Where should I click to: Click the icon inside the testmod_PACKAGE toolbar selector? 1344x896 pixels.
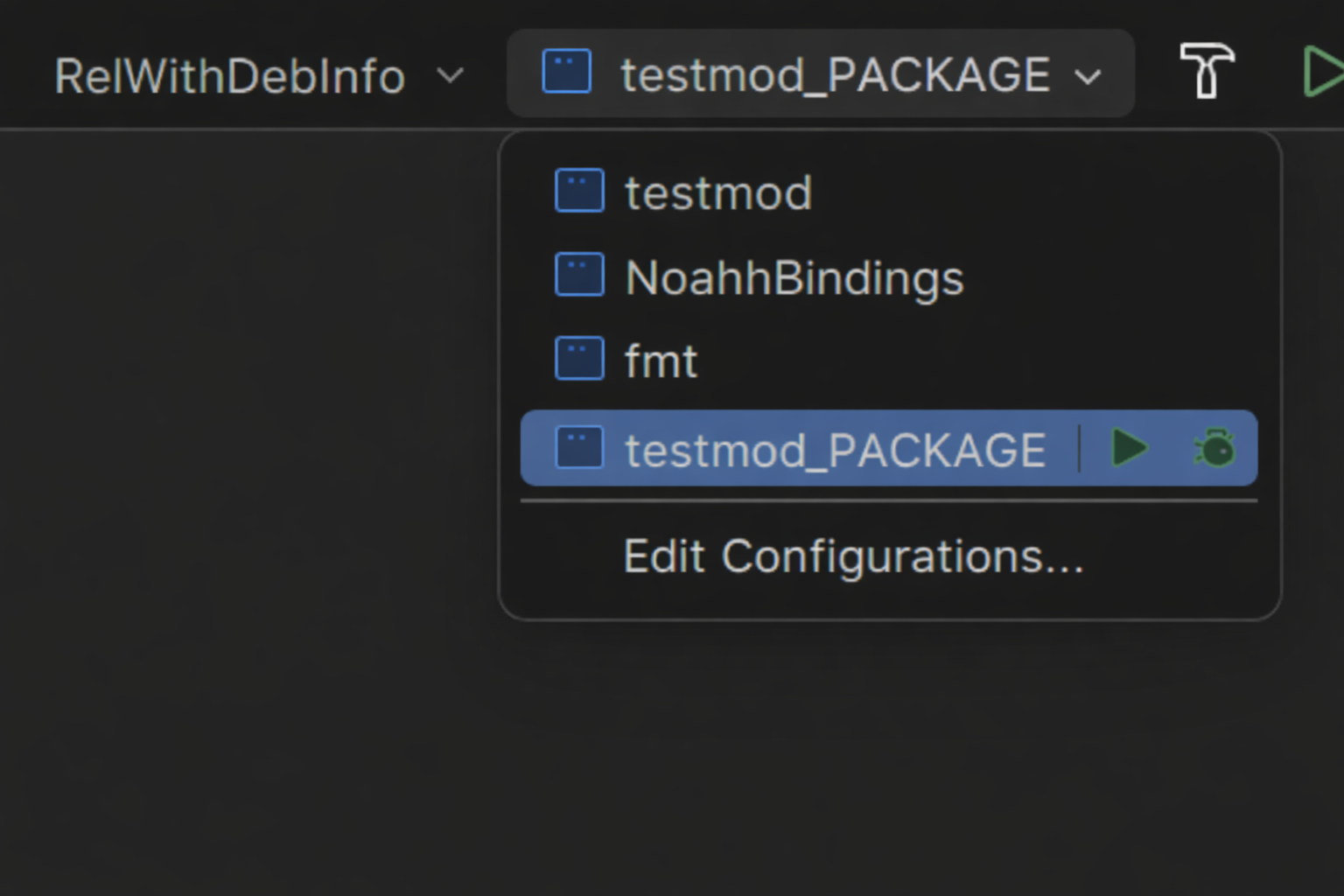(x=567, y=73)
